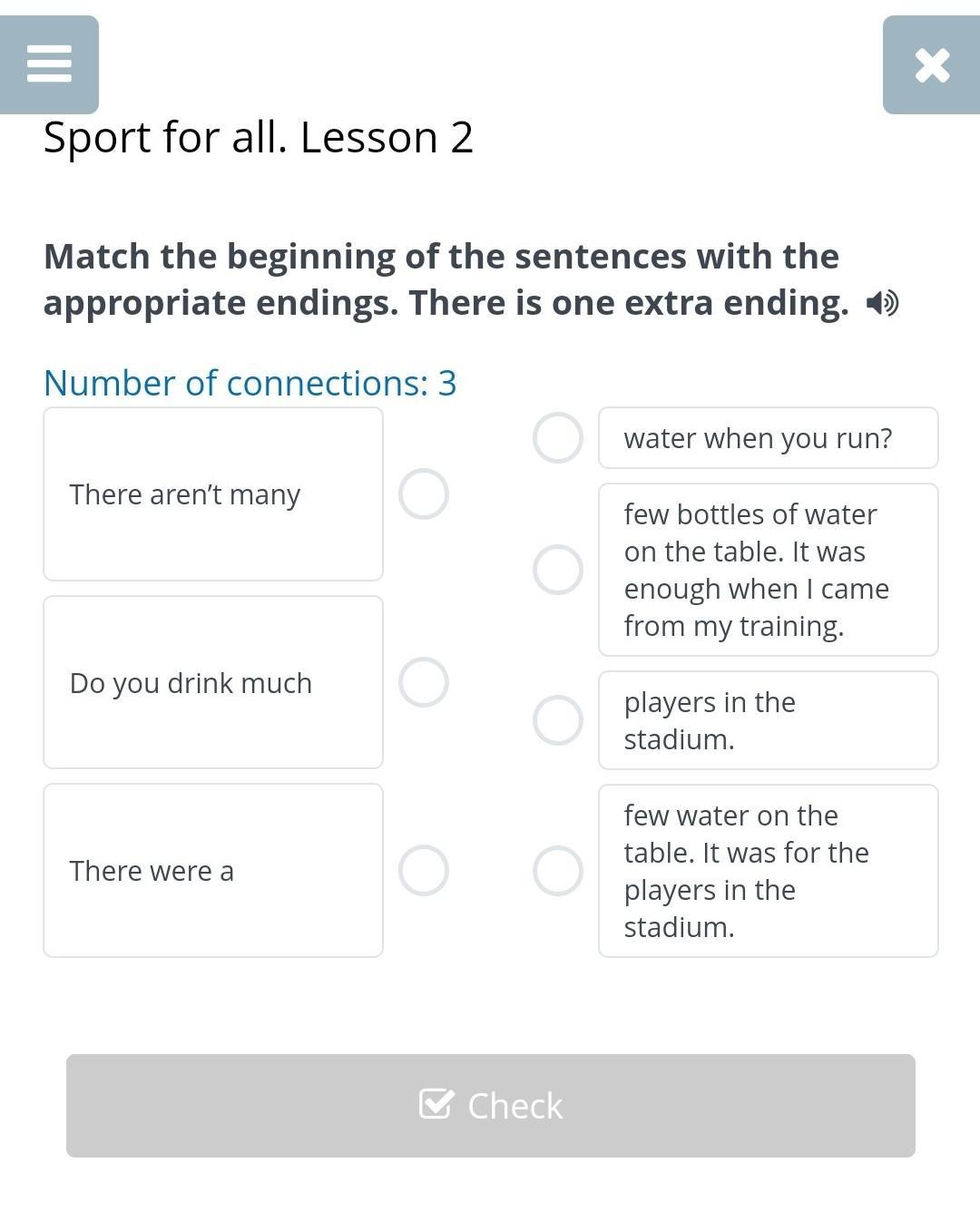This screenshot has height=1231, width=980.
Task: Click the 'Do you drink much' sentence box
Action: [x=213, y=682]
